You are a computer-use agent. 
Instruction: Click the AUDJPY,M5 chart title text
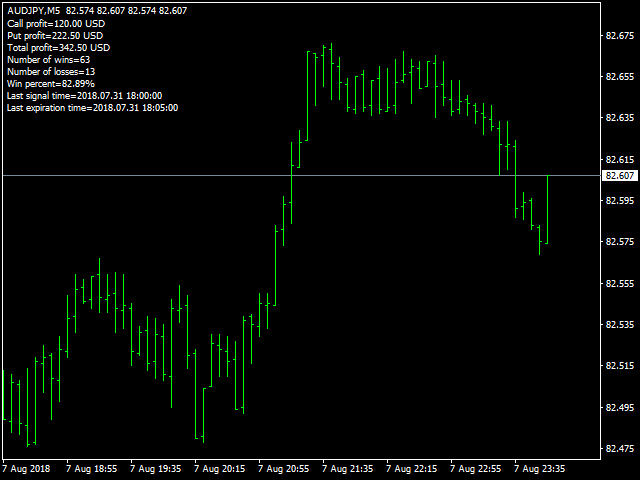[33, 11]
